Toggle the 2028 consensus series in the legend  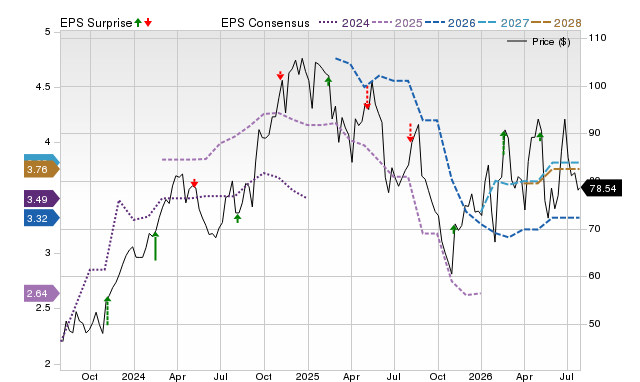point(556,23)
